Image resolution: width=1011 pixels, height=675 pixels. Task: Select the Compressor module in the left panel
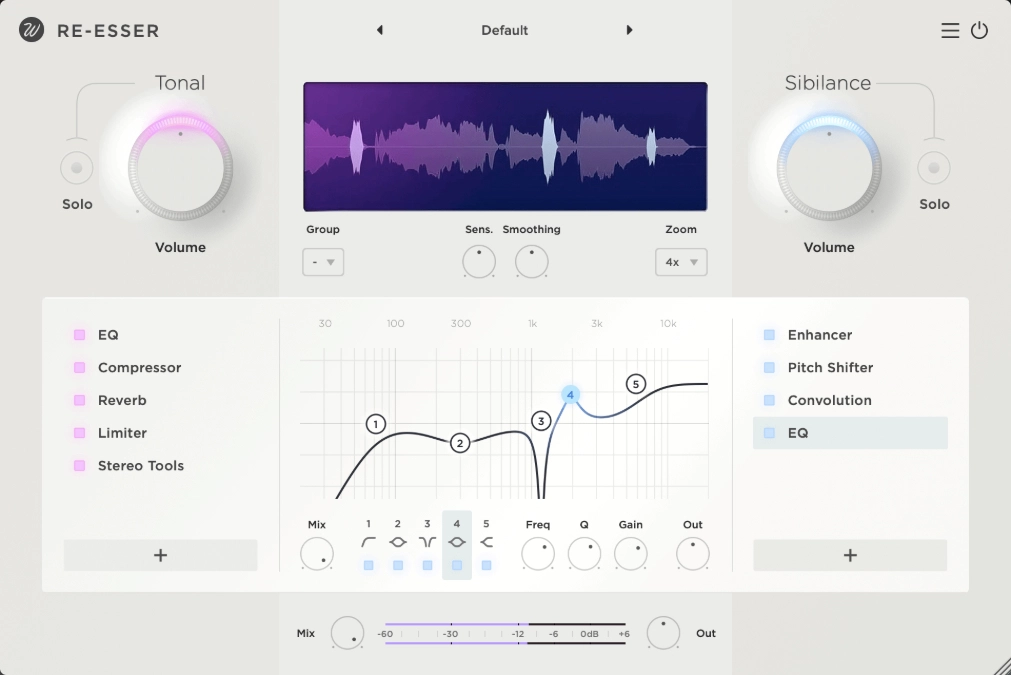click(x=139, y=367)
